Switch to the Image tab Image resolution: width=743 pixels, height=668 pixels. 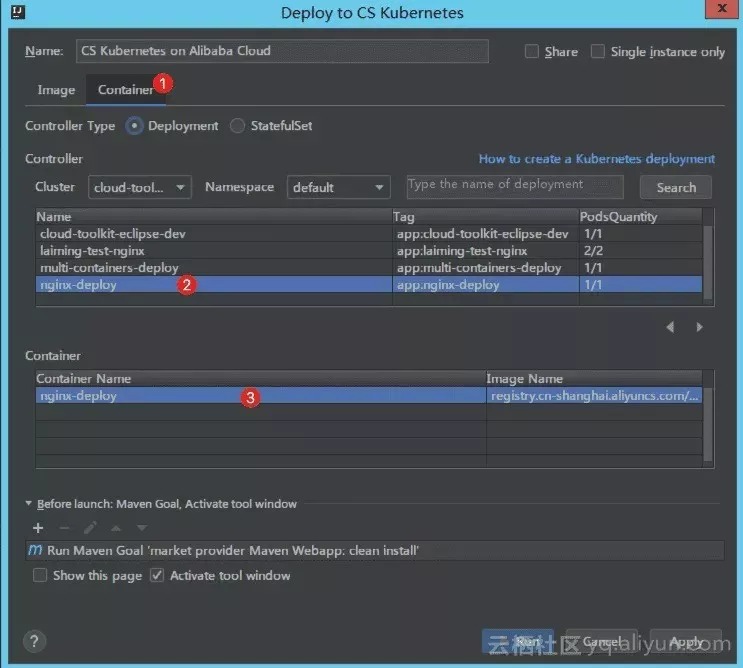click(x=56, y=90)
